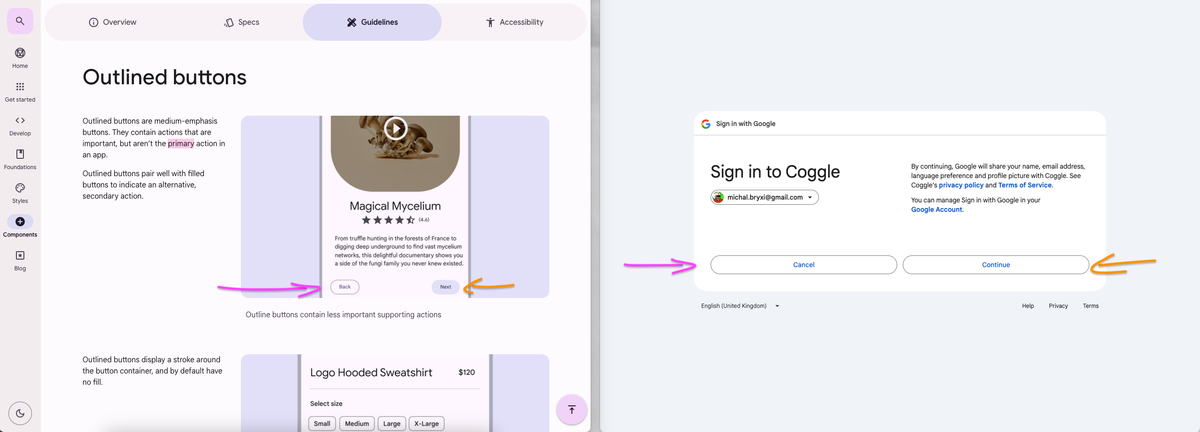Select the Components plus icon

coord(20,221)
